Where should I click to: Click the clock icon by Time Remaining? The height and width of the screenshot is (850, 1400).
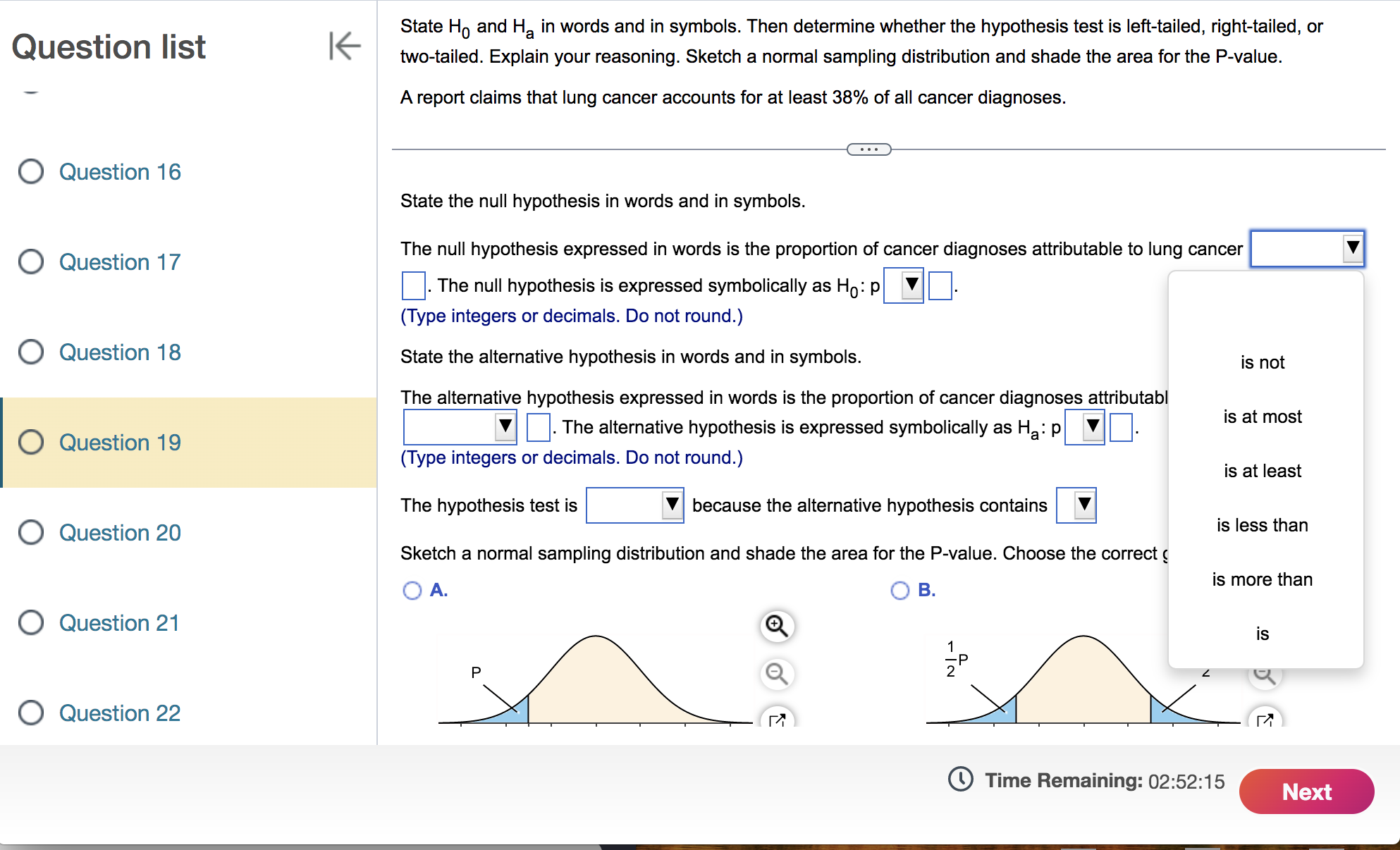click(960, 780)
